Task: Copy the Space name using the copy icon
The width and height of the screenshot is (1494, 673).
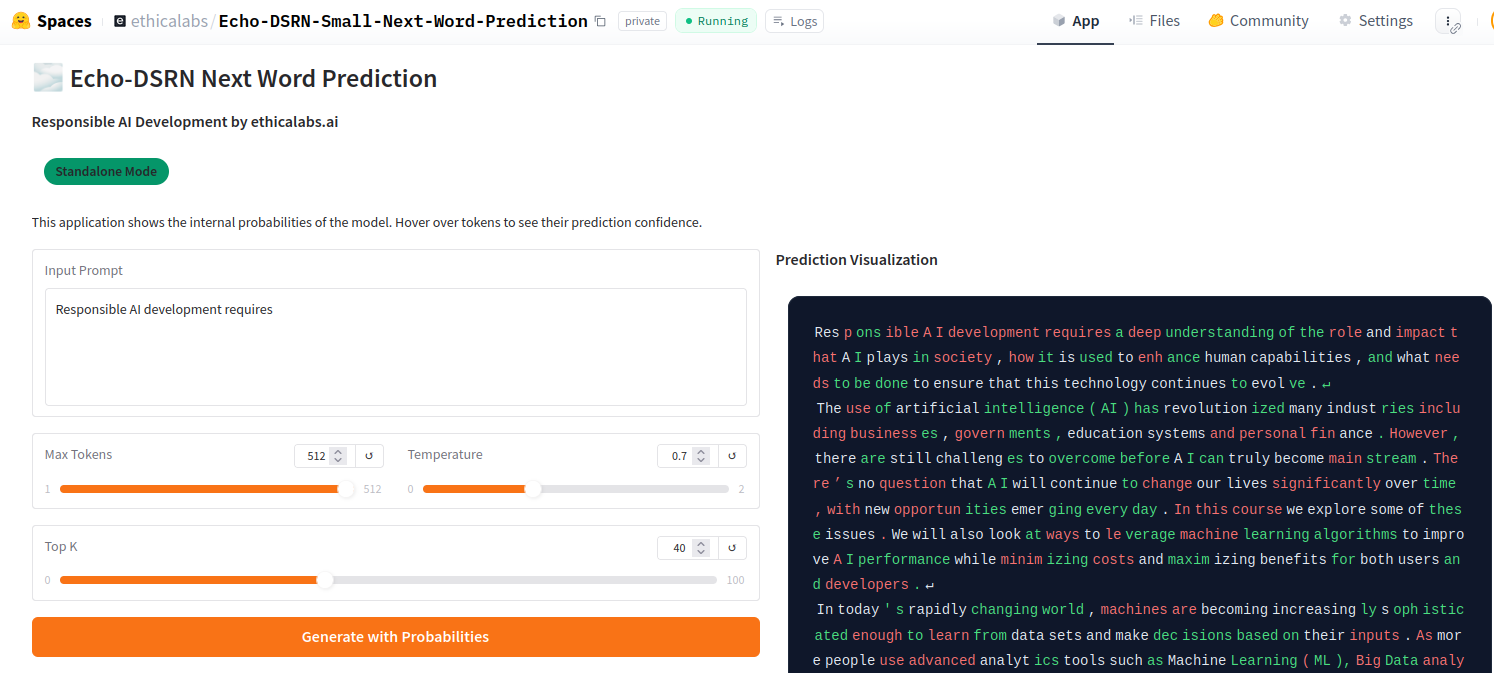Action: (x=600, y=21)
